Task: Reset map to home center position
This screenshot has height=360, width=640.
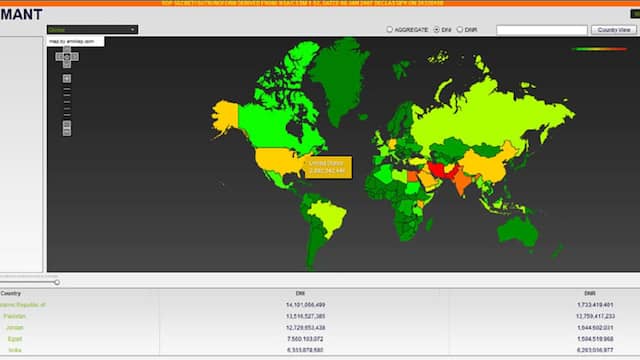Action: (x=67, y=57)
